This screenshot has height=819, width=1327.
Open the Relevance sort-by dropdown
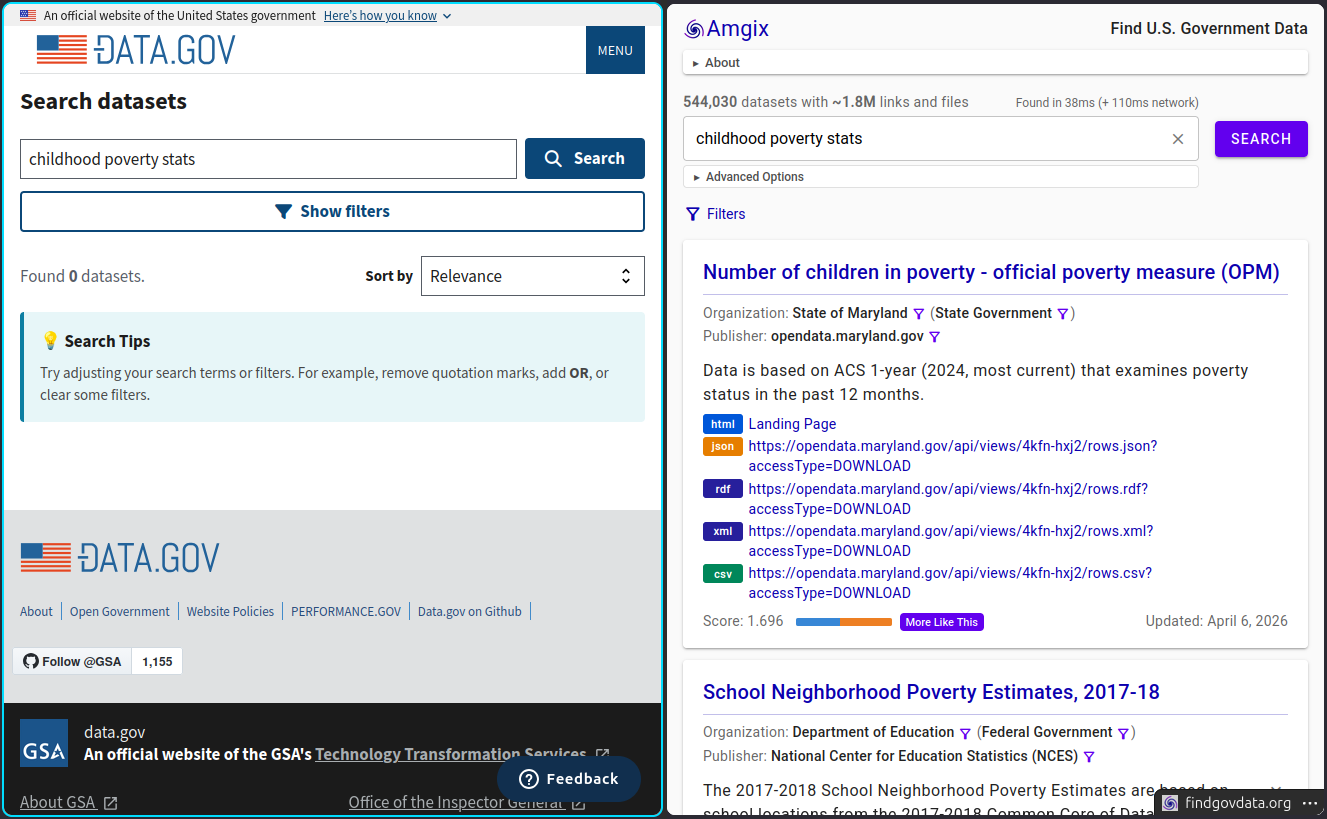tap(532, 276)
